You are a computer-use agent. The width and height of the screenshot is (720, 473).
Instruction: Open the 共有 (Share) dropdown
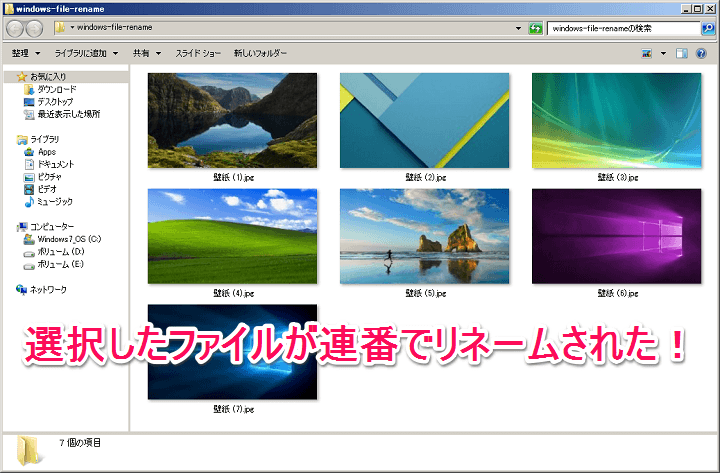[x=147, y=53]
